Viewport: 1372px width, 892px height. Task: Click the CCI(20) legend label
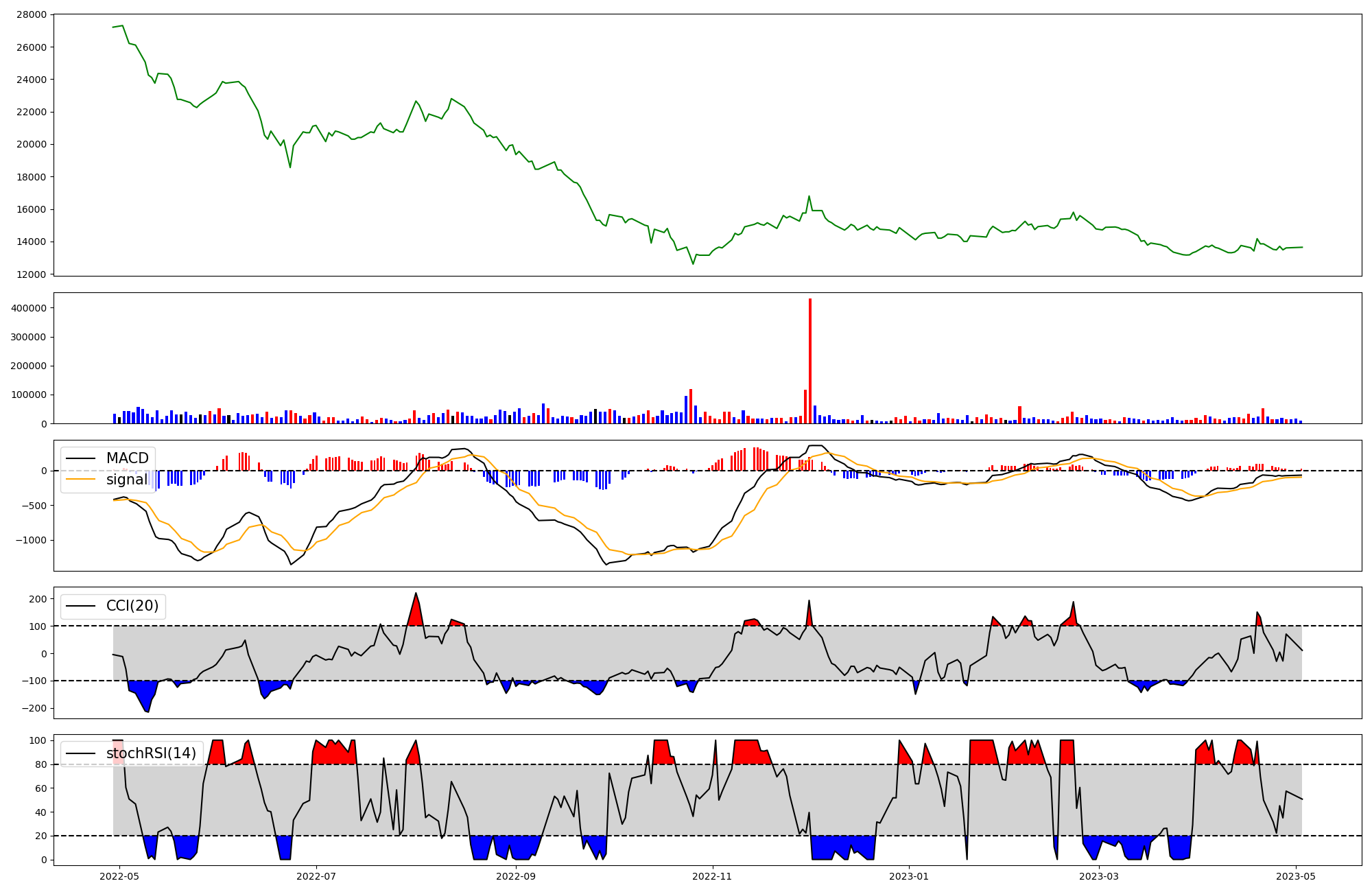pyautogui.click(x=132, y=606)
